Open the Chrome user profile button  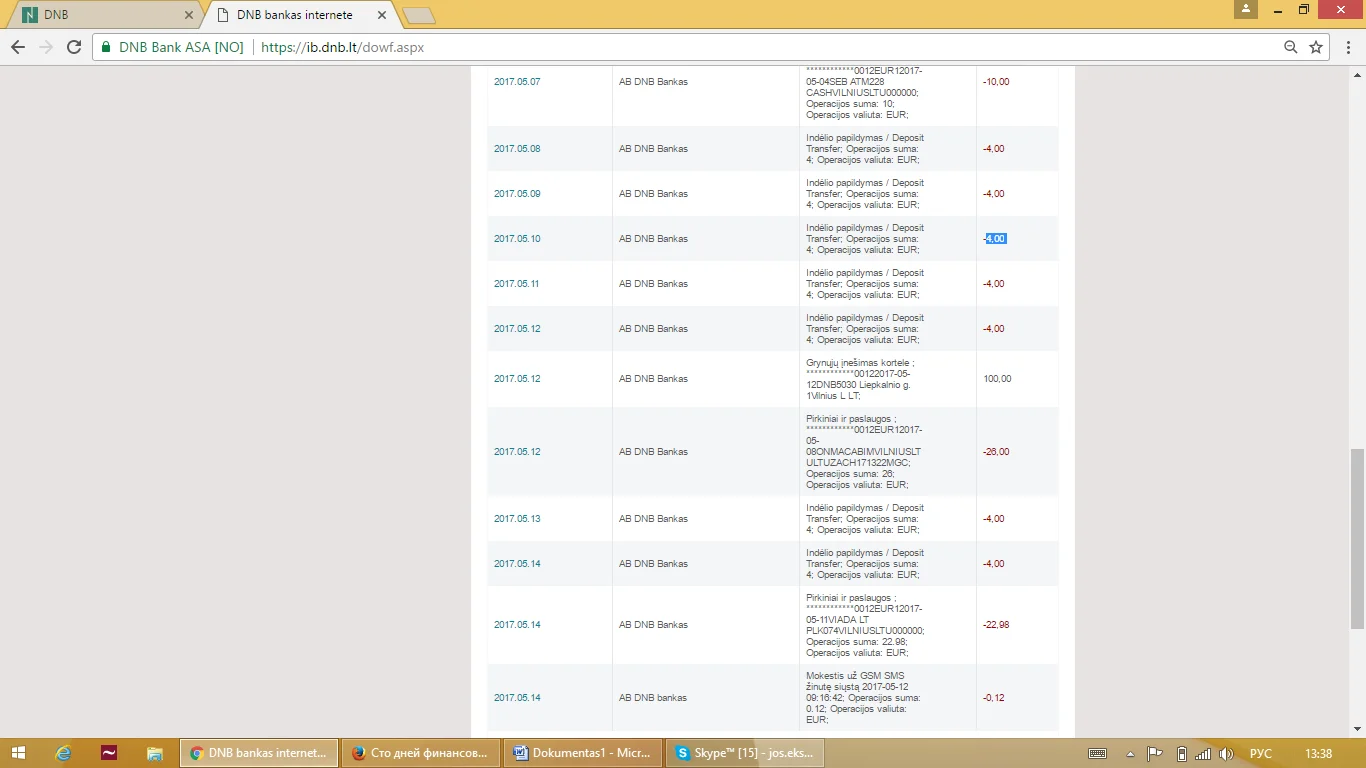coord(1245,9)
